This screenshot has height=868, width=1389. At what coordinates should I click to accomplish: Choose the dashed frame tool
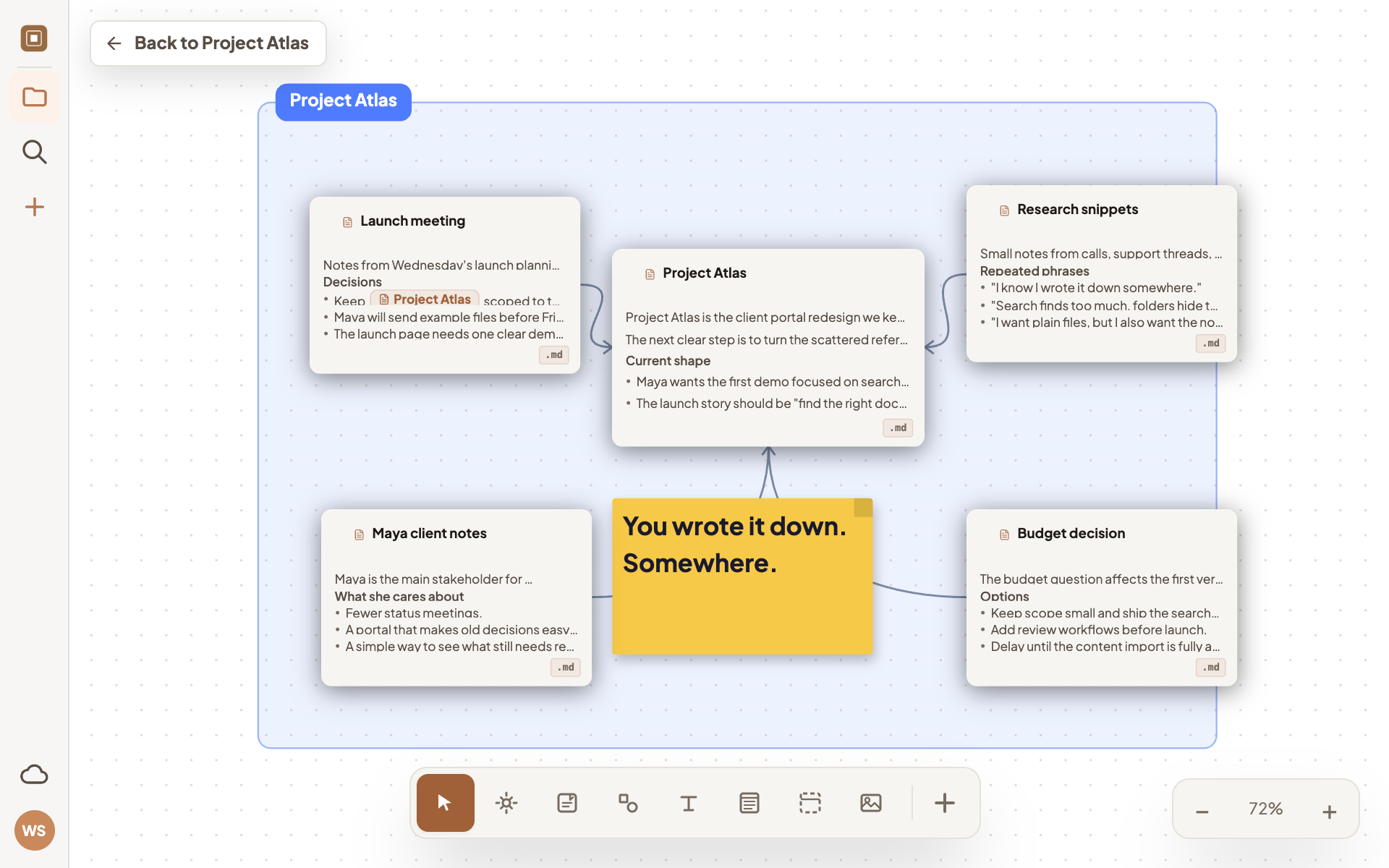pyautogui.click(x=810, y=803)
